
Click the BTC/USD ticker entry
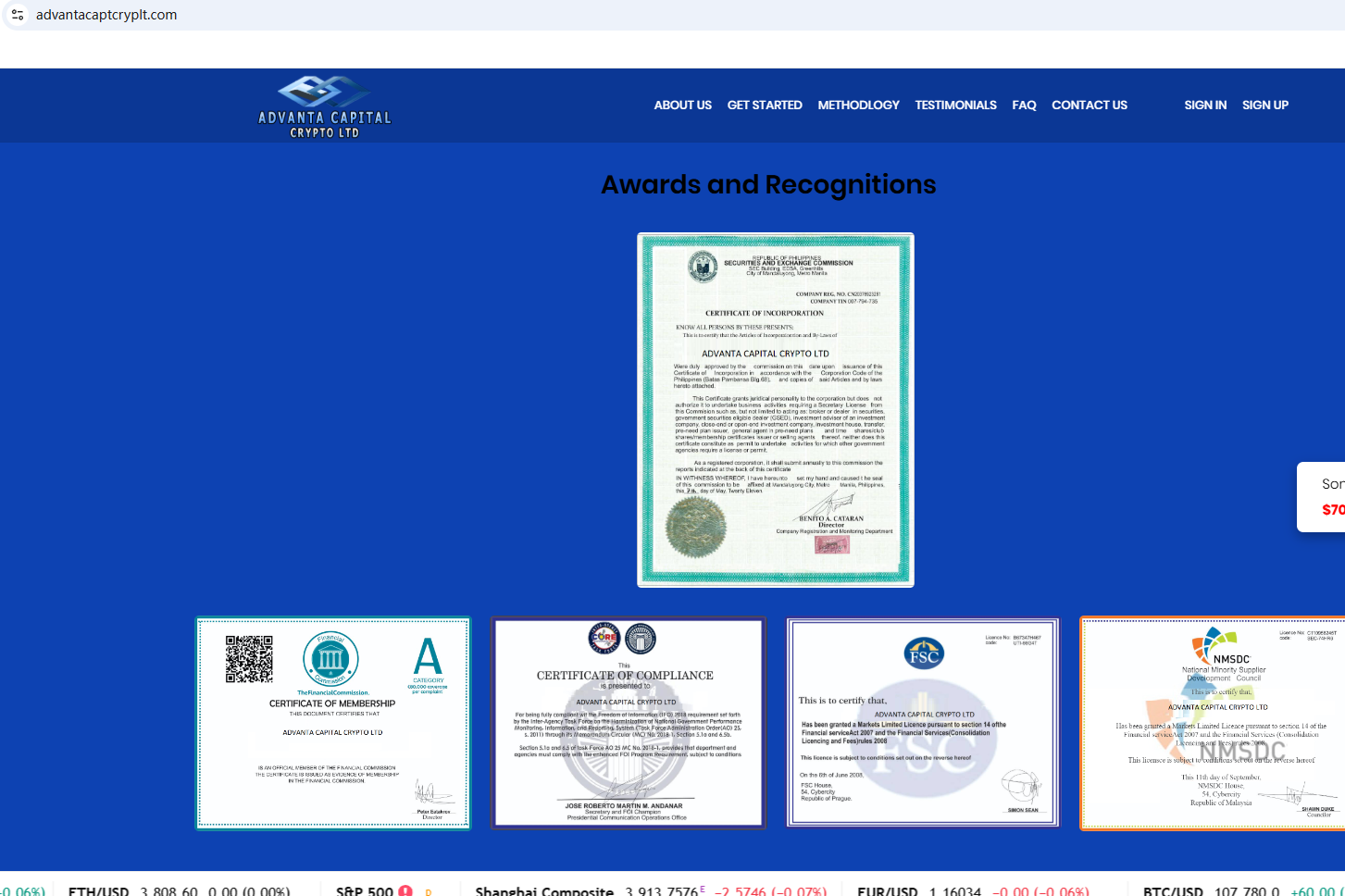point(1244,890)
